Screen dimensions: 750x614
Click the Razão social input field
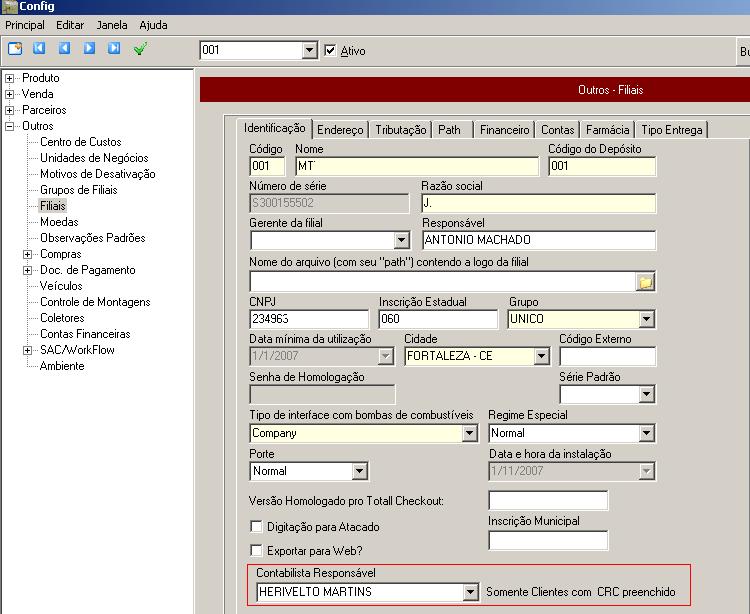[539, 203]
